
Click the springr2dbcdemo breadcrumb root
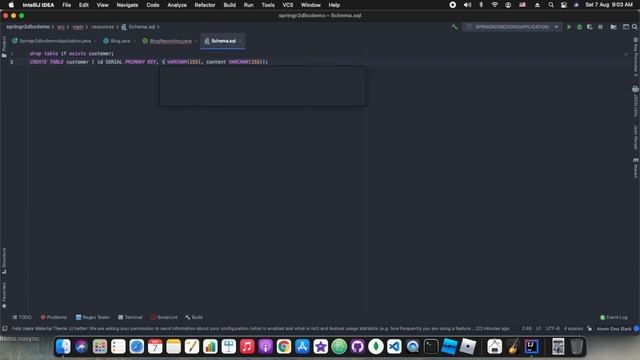(x=28, y=27)
